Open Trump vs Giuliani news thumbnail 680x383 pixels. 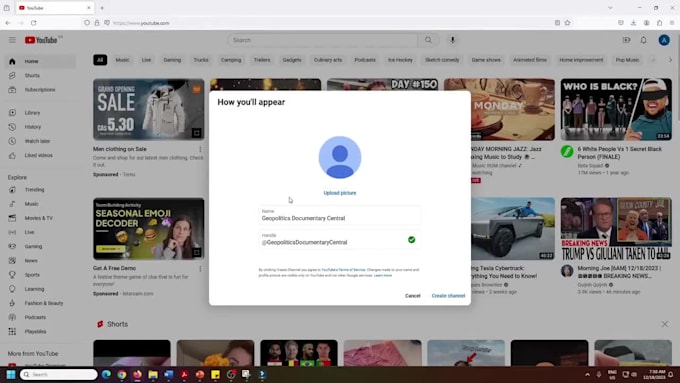[x=616, y=229]
